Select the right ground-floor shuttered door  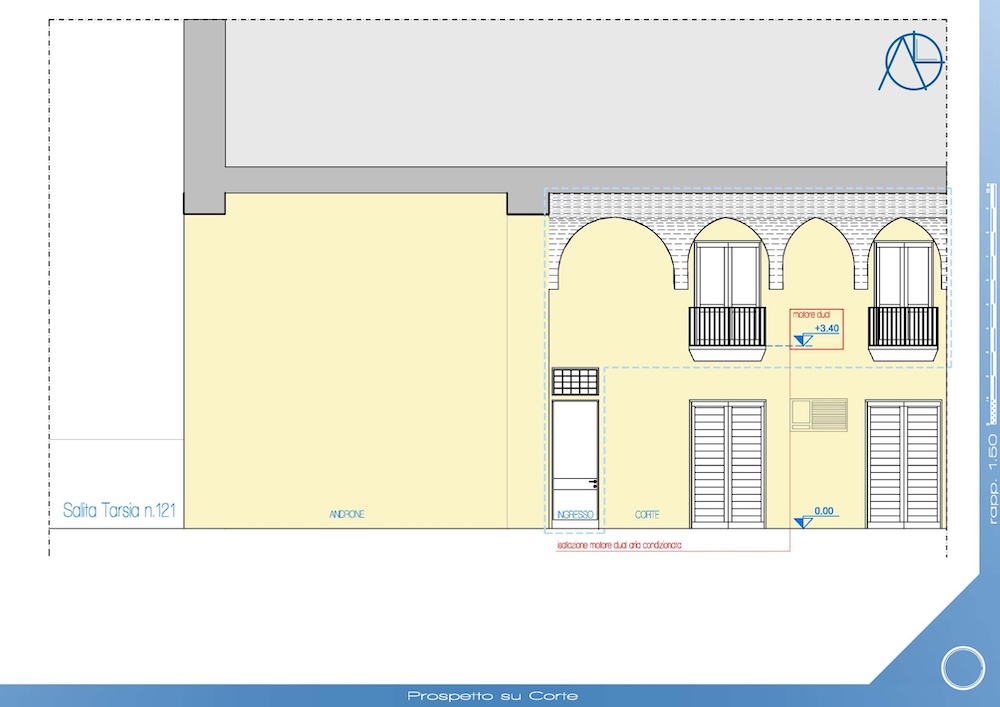click(x=904, y=463)
